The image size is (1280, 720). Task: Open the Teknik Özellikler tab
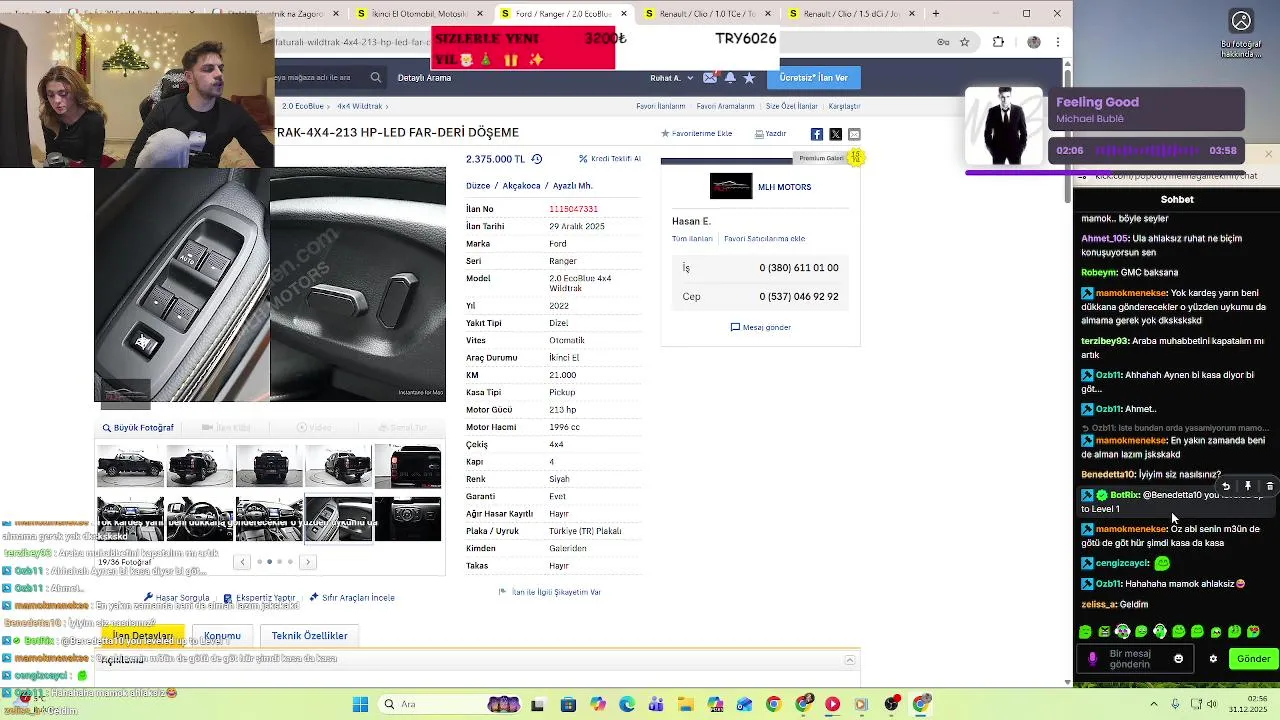(310, 636)
